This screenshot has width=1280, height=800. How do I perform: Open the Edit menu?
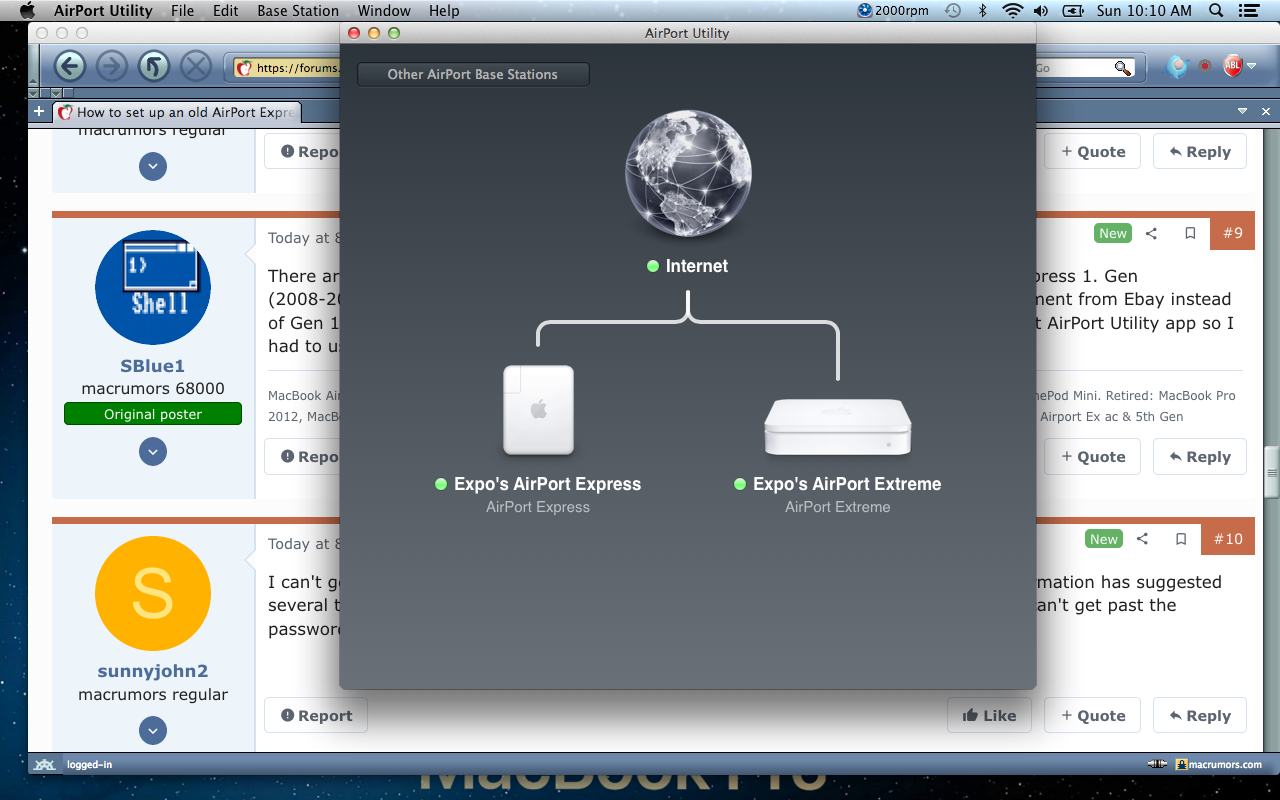[x=226, y=11]
